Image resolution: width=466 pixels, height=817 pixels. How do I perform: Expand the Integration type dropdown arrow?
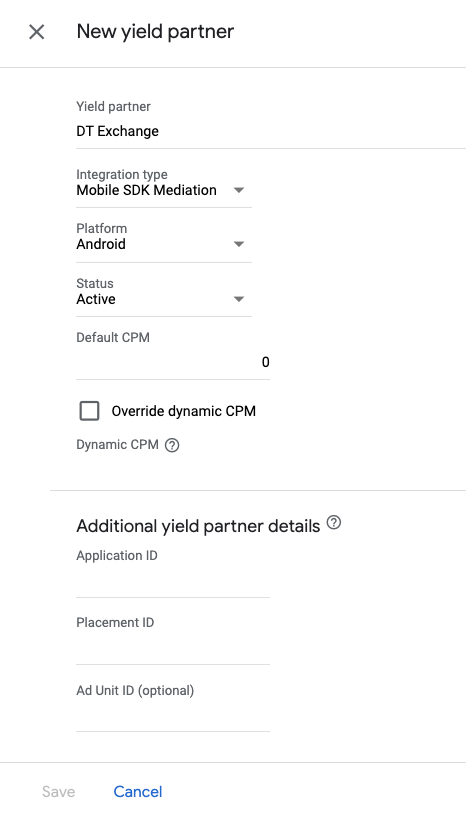239,190
